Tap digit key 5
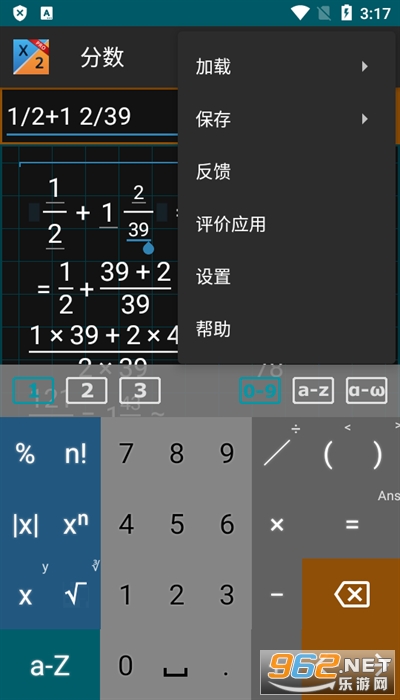400x700 pixels. (x=176, y=525)
